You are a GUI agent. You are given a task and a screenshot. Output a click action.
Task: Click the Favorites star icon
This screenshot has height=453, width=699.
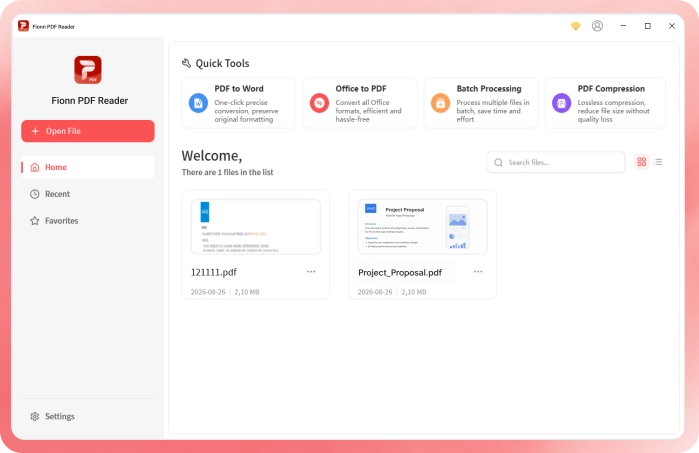[x=35, y=221]
